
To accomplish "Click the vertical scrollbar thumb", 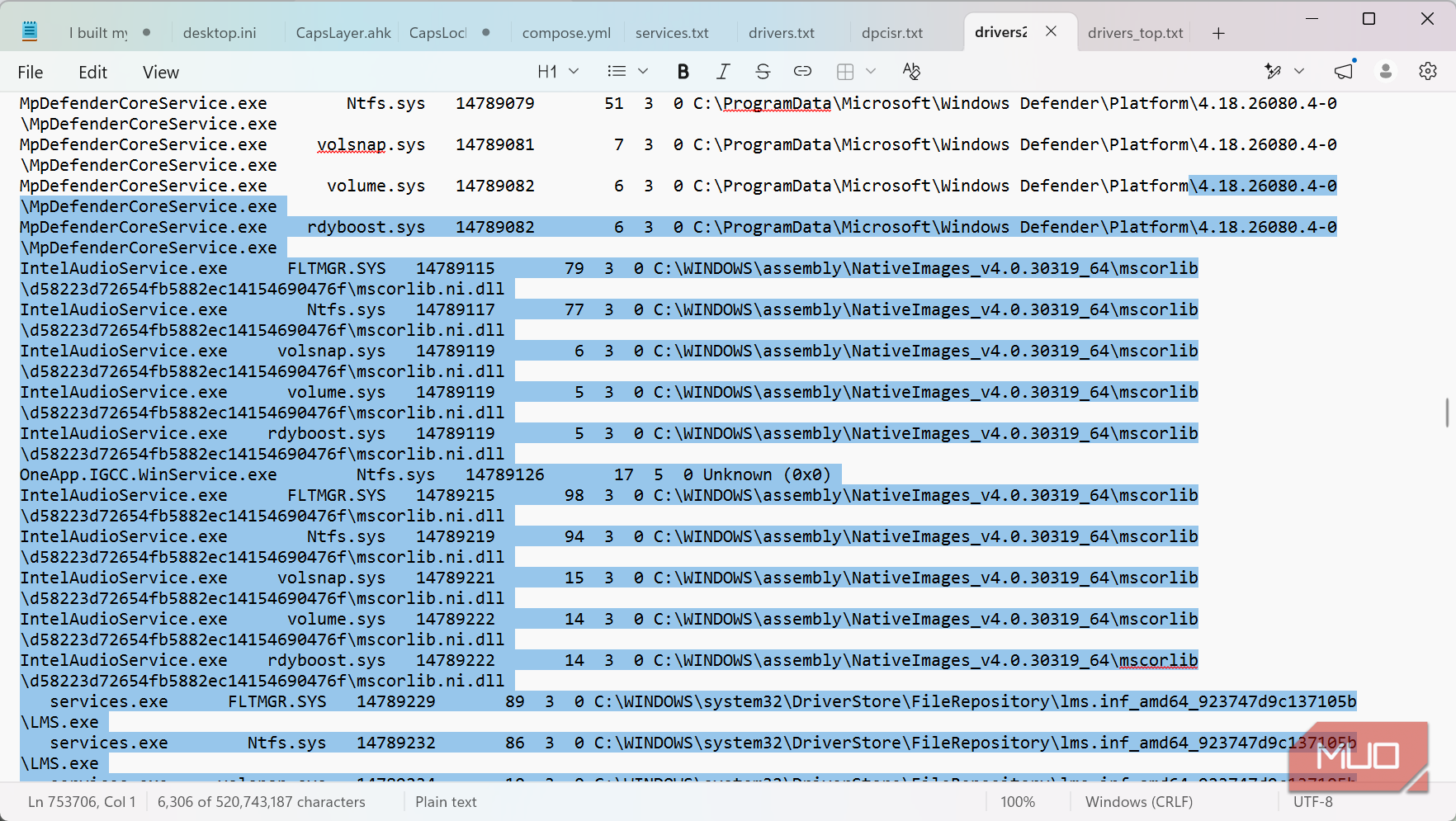I will pos(1447,413).
